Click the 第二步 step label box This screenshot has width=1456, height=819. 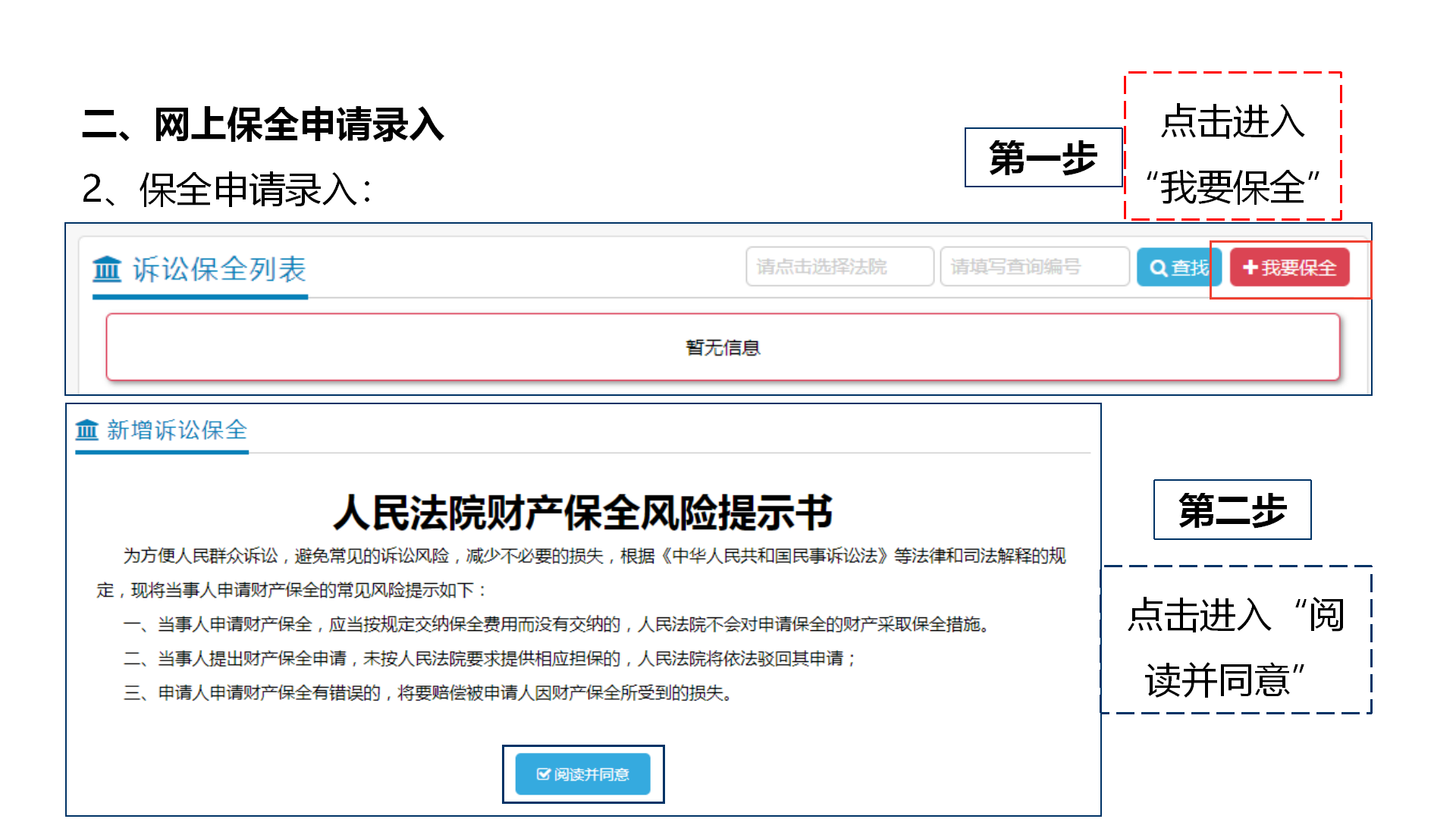click(1232, 510)
